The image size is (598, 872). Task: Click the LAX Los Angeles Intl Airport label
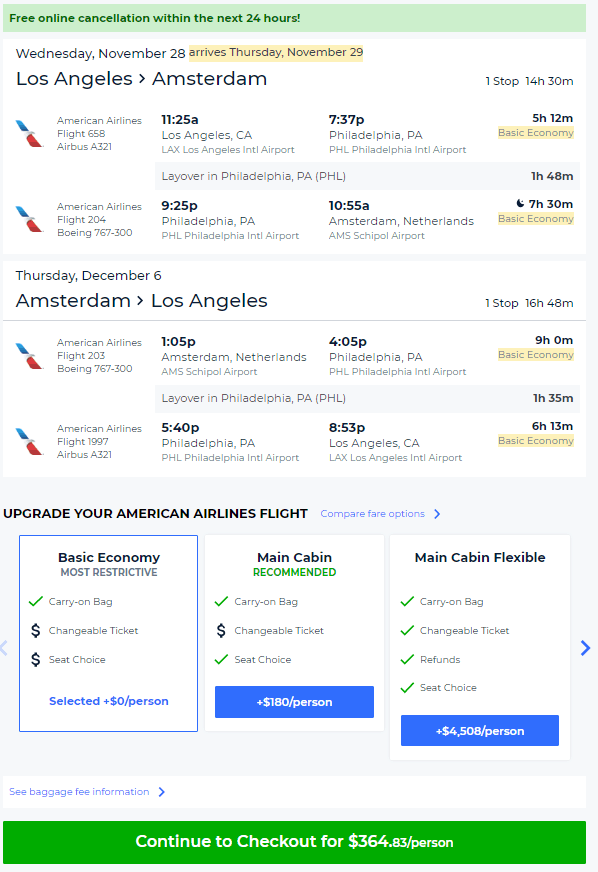(x=220, y=149)
